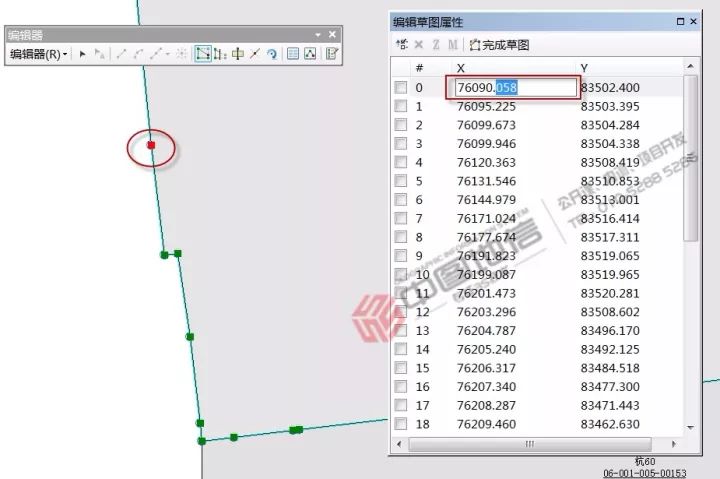This screenshot has height=479, width=720.
Task: Click the red selected vertex on map
Action: [x=151, y=145]
